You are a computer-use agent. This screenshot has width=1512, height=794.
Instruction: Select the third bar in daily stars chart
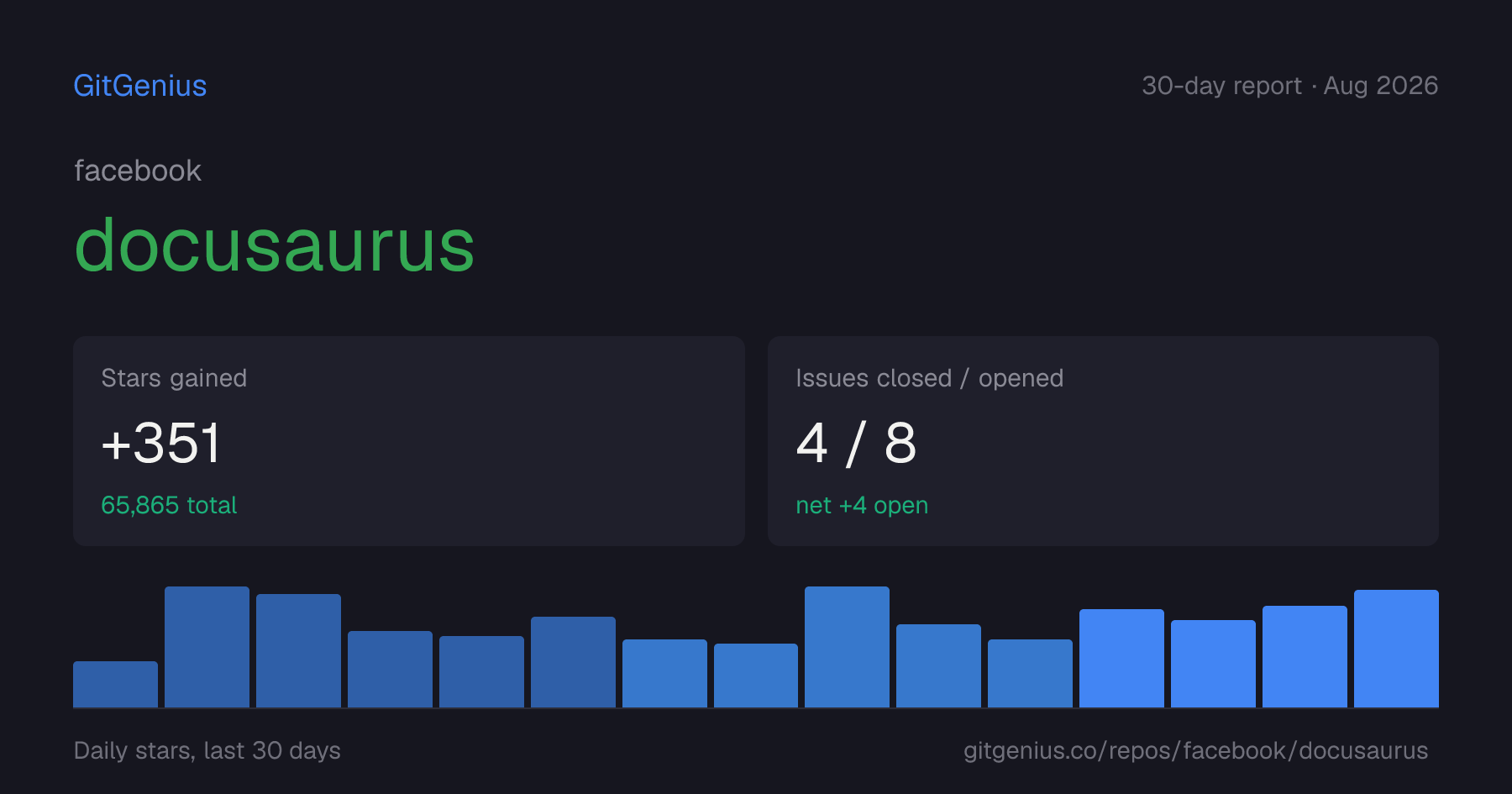coord(298,650)
